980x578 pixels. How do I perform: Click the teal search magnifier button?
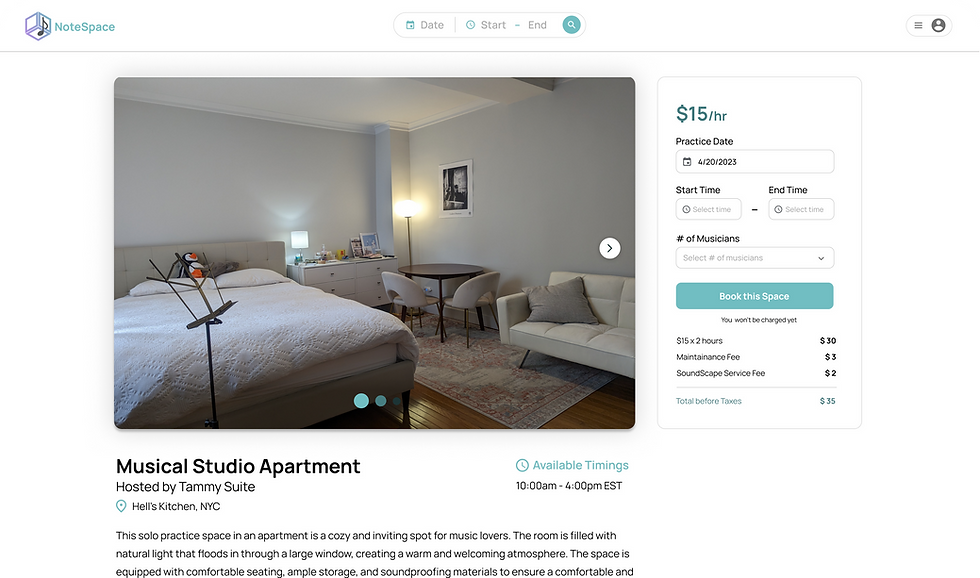tap(571, 25)
